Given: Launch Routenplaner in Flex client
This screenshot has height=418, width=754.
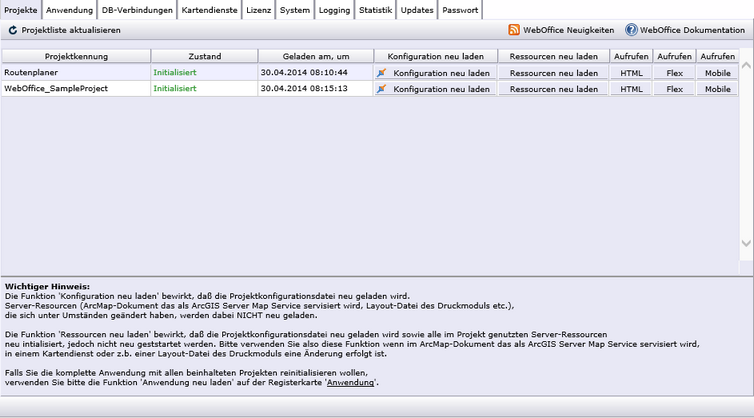Looking at the screenshot, I should point(674,73).
